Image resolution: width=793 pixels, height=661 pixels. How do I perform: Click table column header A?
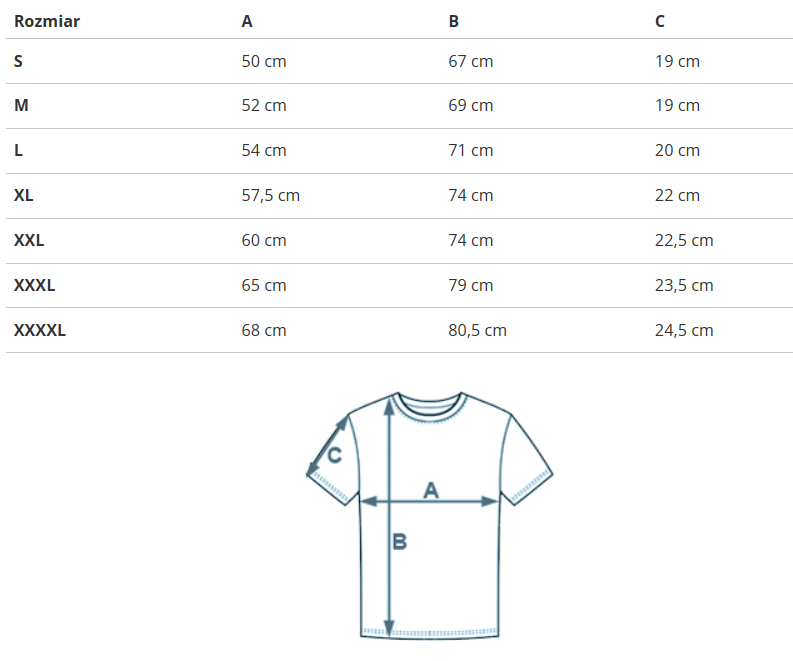coord(247,21)
